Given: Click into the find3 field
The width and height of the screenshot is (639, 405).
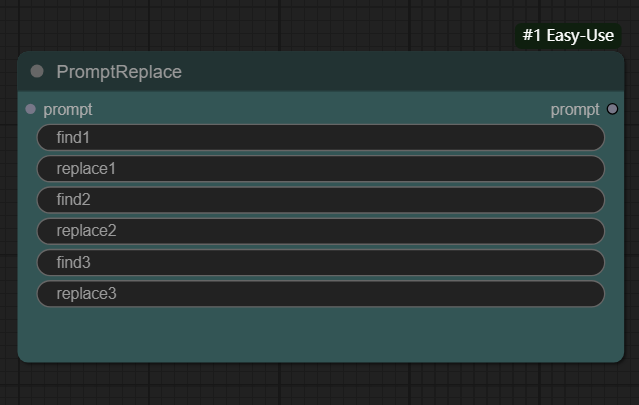Looking at the screenshot, I should 320,263.
